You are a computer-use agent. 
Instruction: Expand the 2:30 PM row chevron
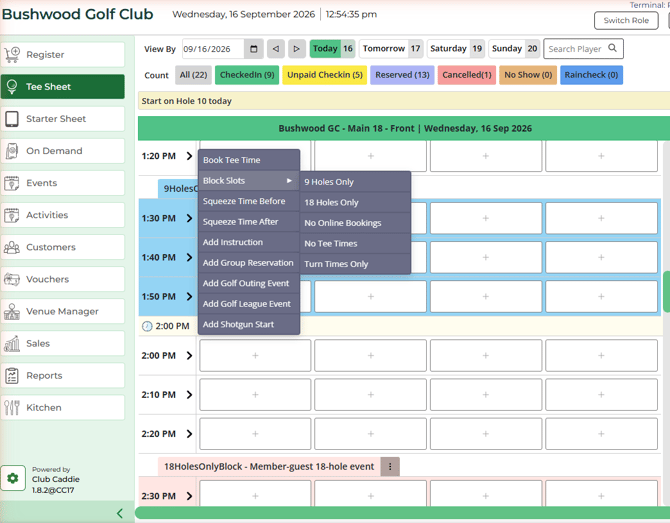coord(189,496)
